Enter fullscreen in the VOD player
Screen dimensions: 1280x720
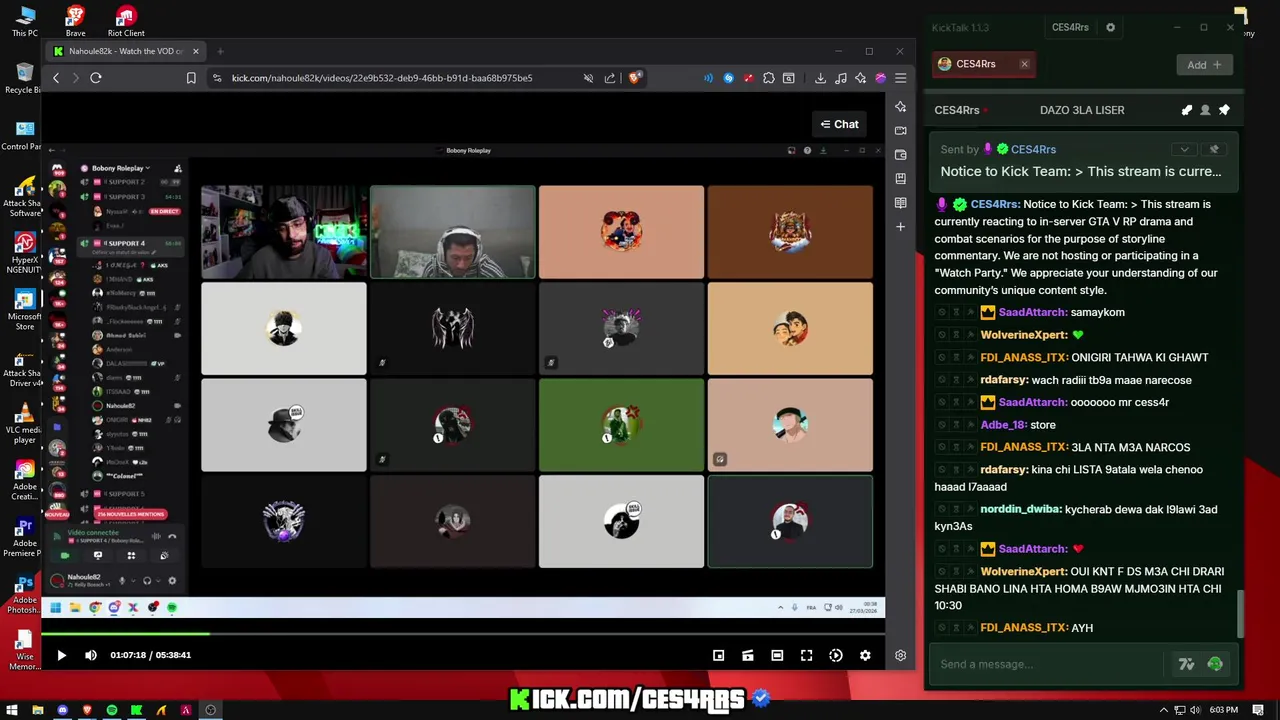tap(806, 655)
